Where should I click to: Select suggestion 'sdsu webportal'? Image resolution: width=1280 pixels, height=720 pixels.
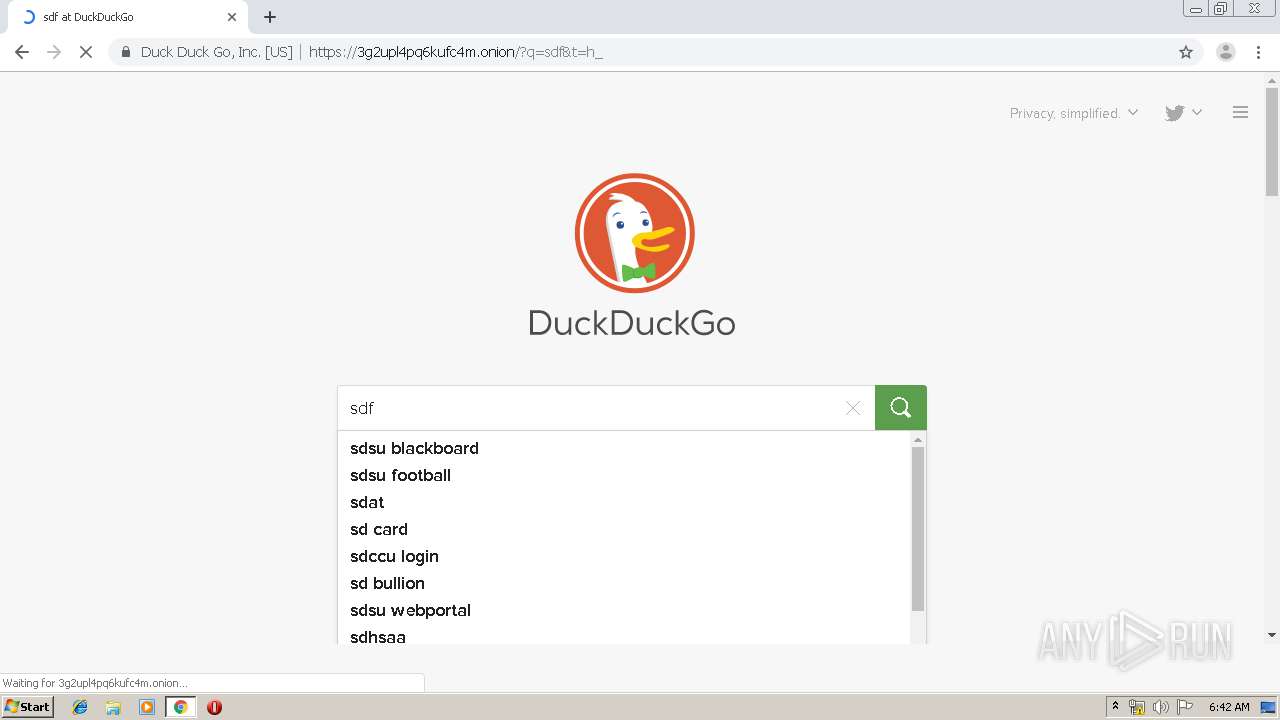pos(624,610)
